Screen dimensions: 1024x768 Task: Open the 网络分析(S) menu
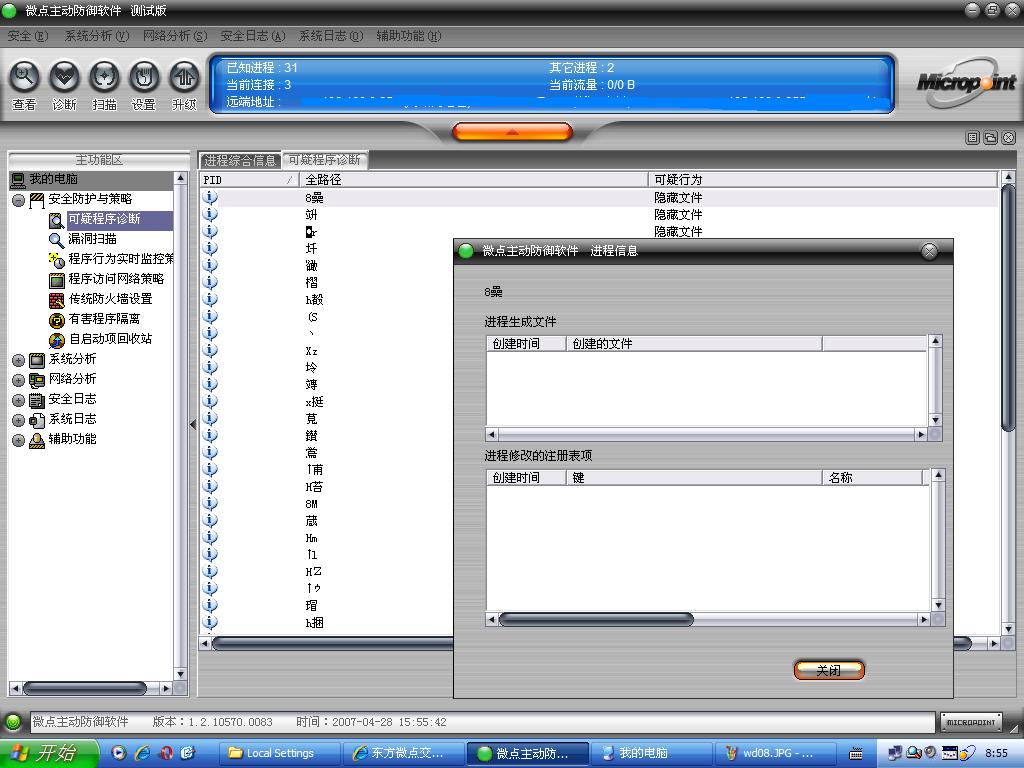tap(174, 36)
